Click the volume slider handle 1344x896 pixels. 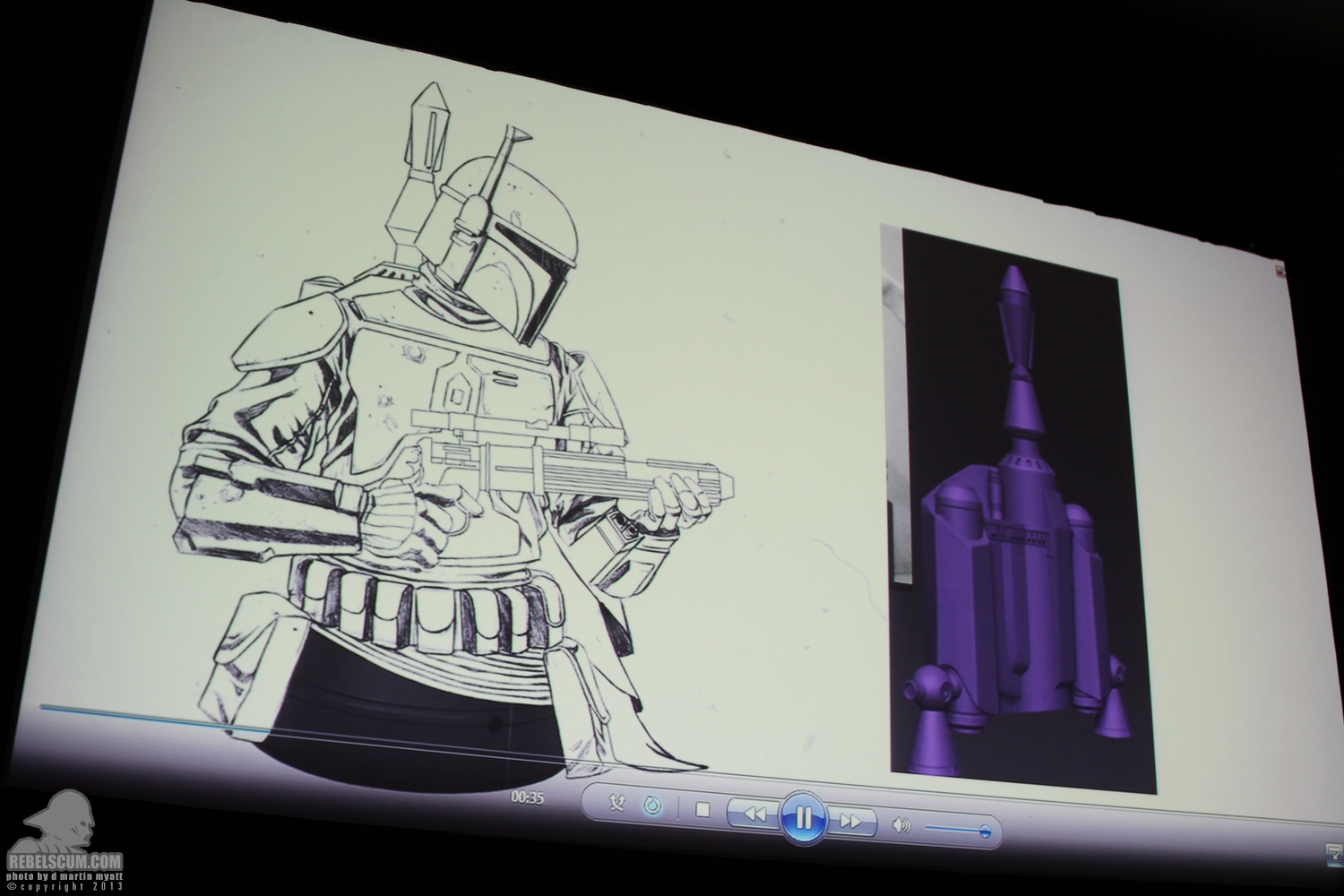coord(985,832)
